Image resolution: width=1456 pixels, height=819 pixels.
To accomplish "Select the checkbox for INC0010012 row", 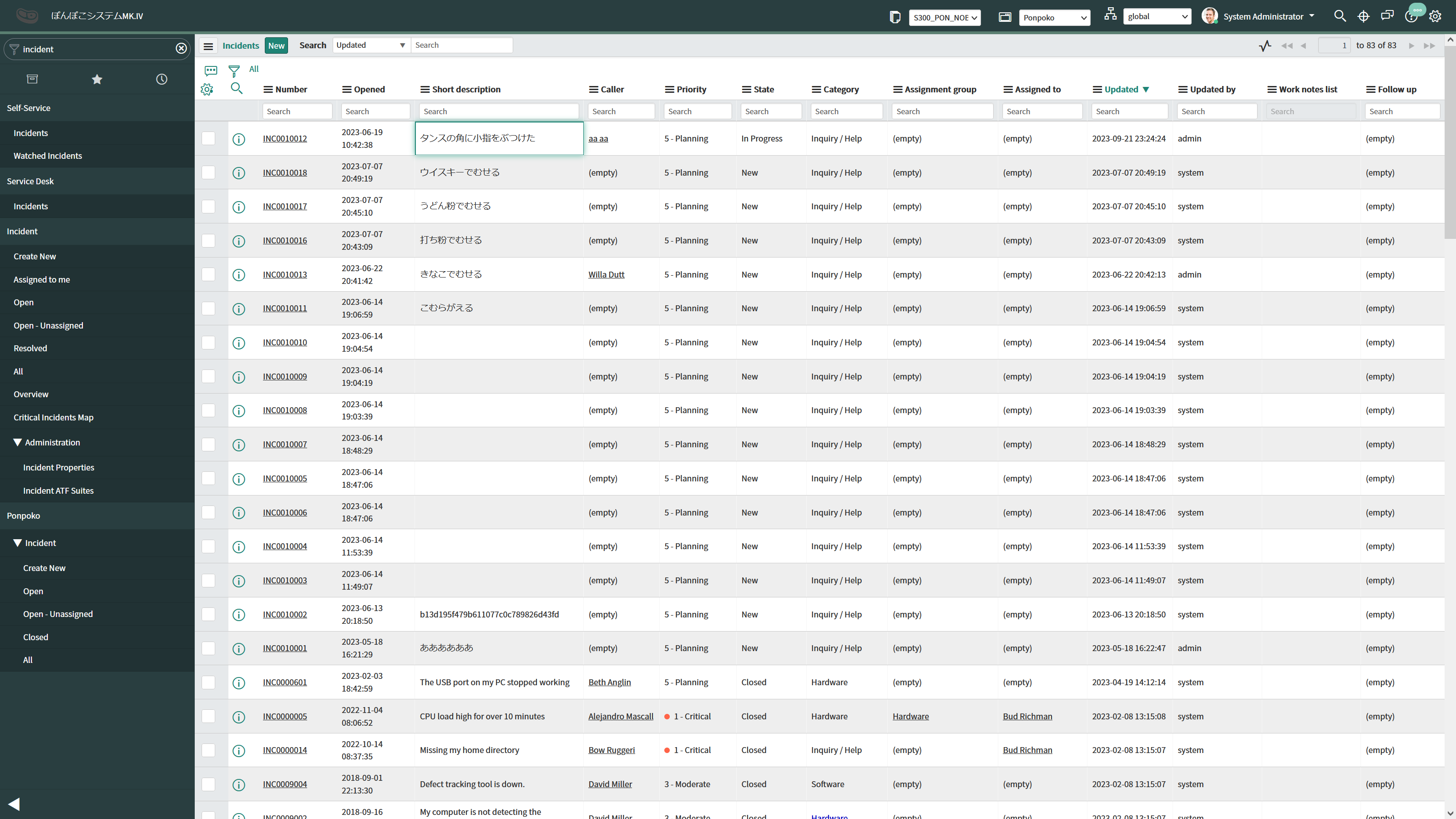I will click(x=208, y=138).
